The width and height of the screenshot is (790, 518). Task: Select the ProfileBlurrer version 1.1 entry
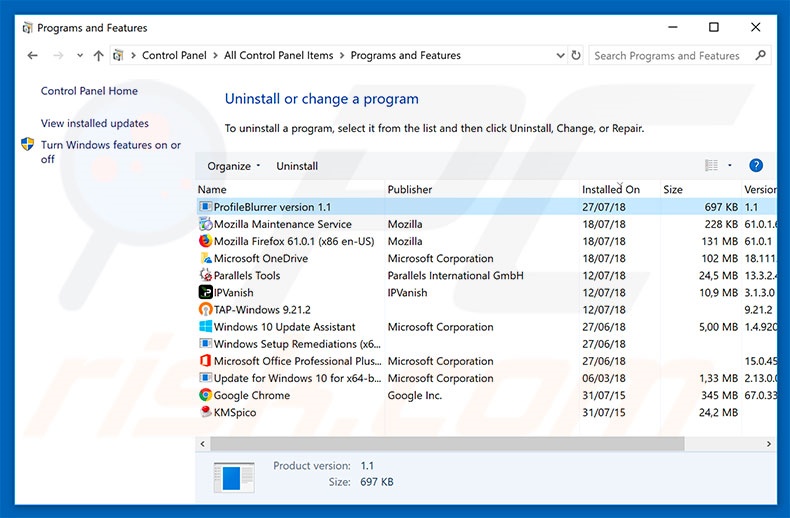272,207
